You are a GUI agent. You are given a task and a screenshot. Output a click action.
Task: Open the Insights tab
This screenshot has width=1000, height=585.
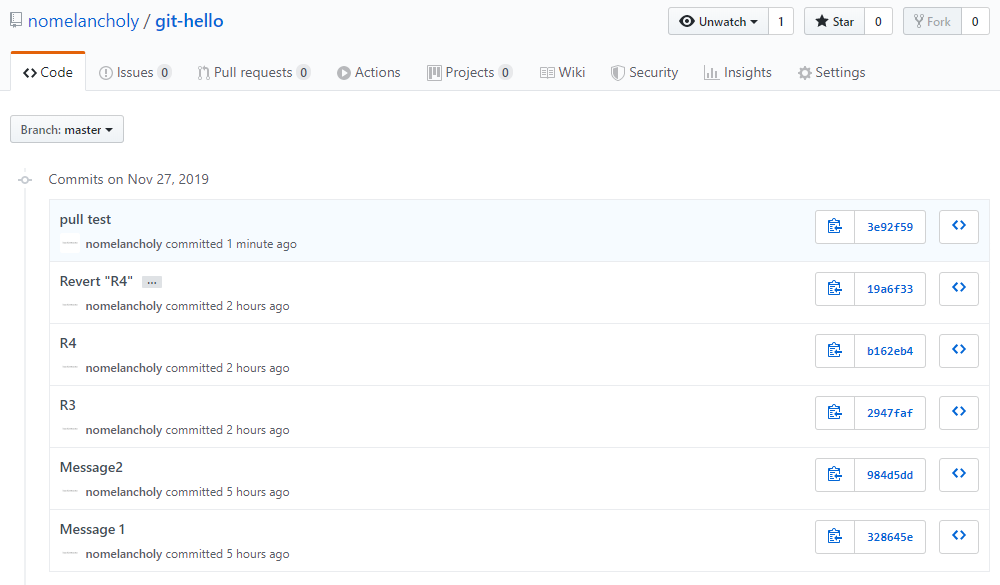[738, 72]
